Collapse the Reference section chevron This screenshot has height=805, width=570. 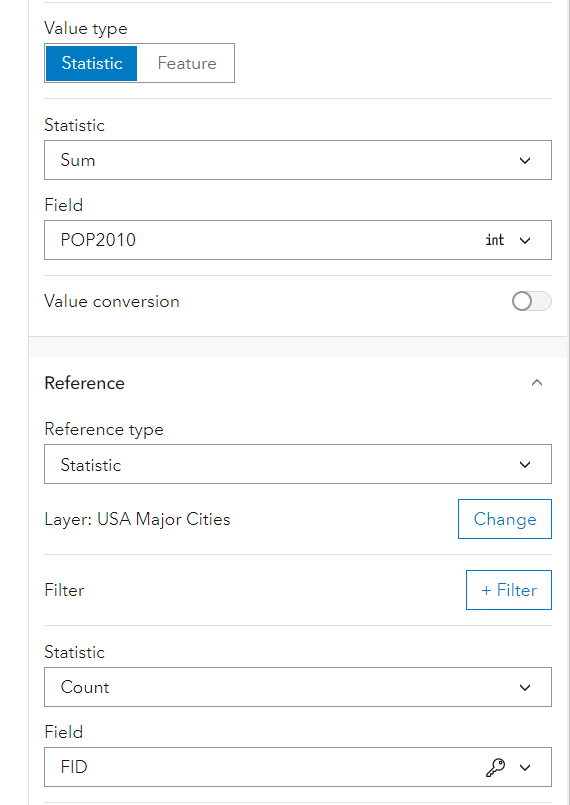tap(537, 383)
